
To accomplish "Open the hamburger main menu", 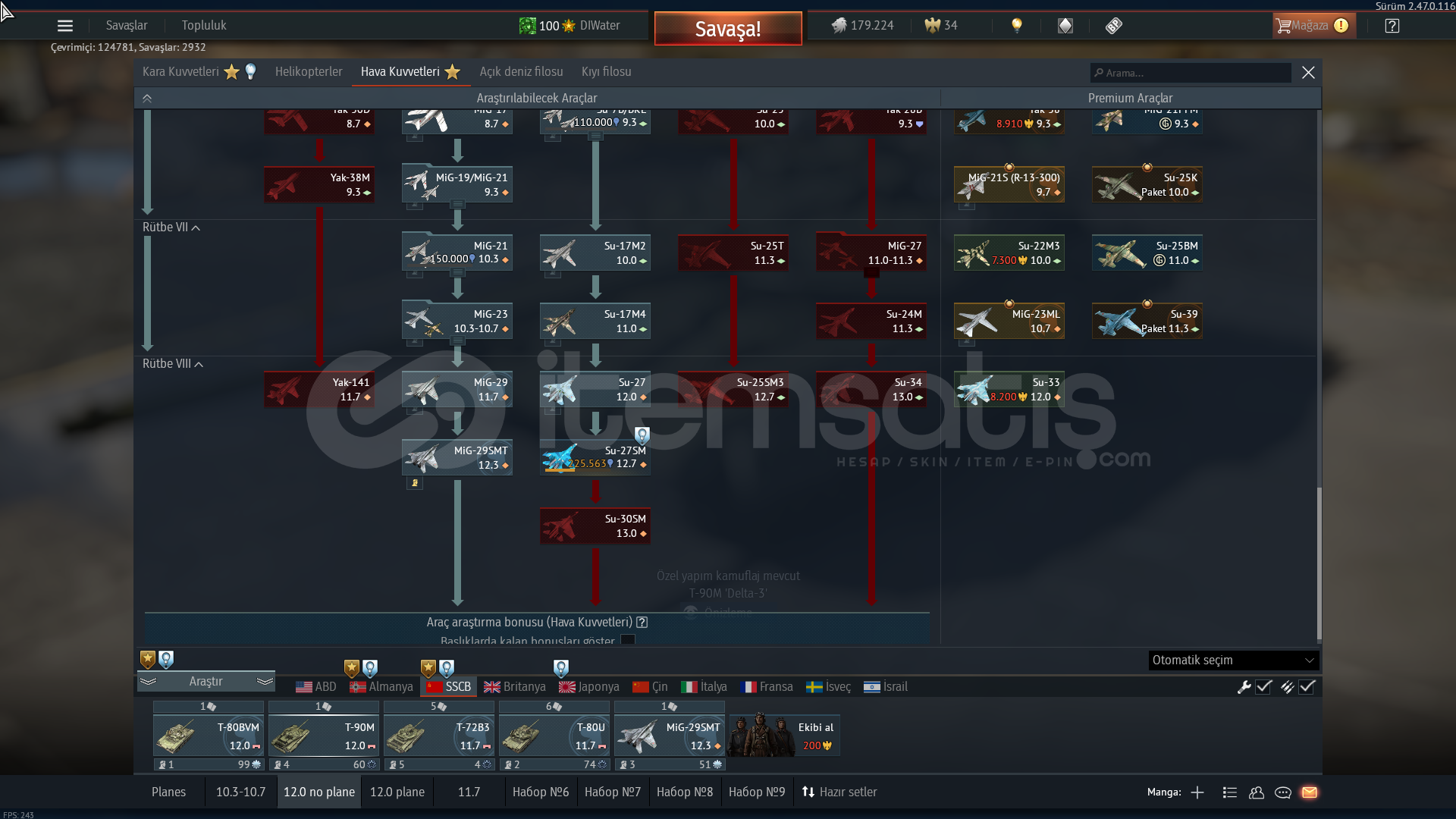I will pos(65,26).
